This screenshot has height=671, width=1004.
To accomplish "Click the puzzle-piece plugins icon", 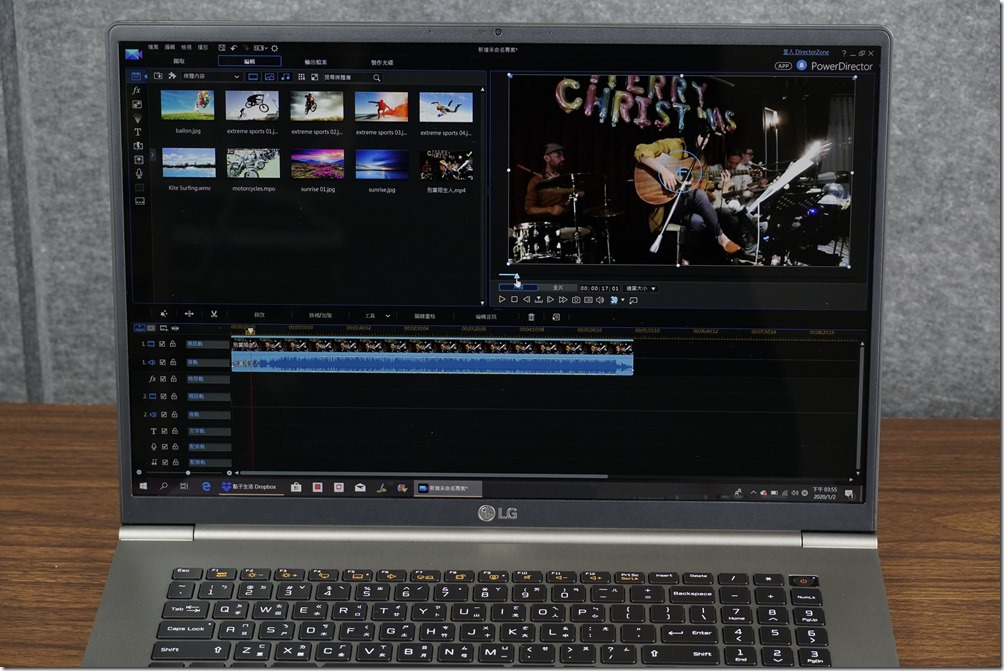I will (x=172, y=76).
